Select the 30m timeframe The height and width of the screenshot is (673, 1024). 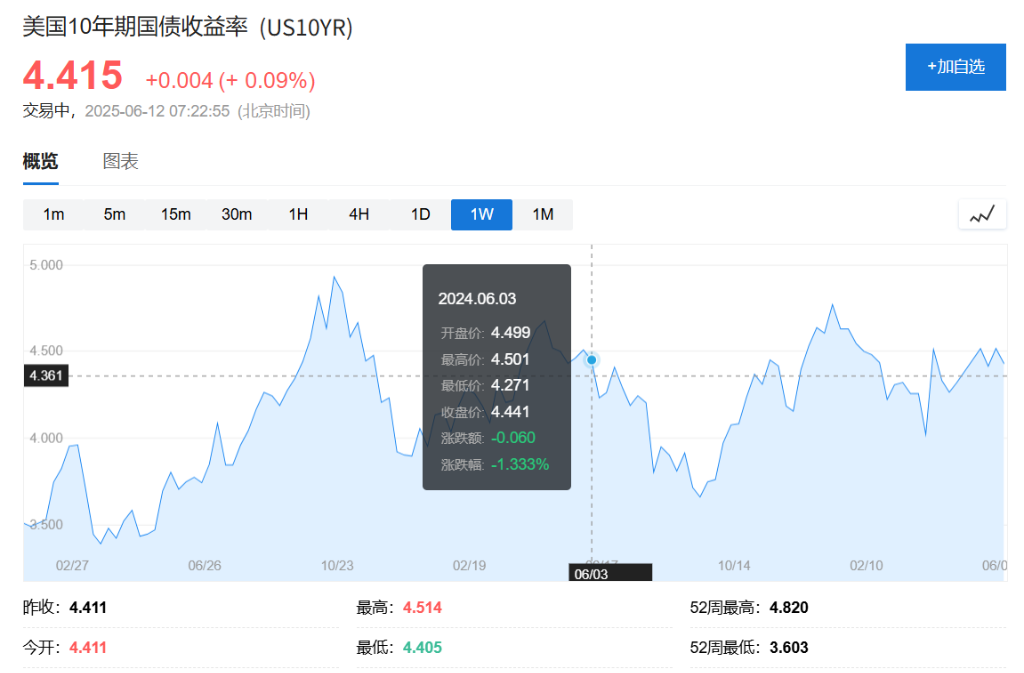click(x=236, y=213)
